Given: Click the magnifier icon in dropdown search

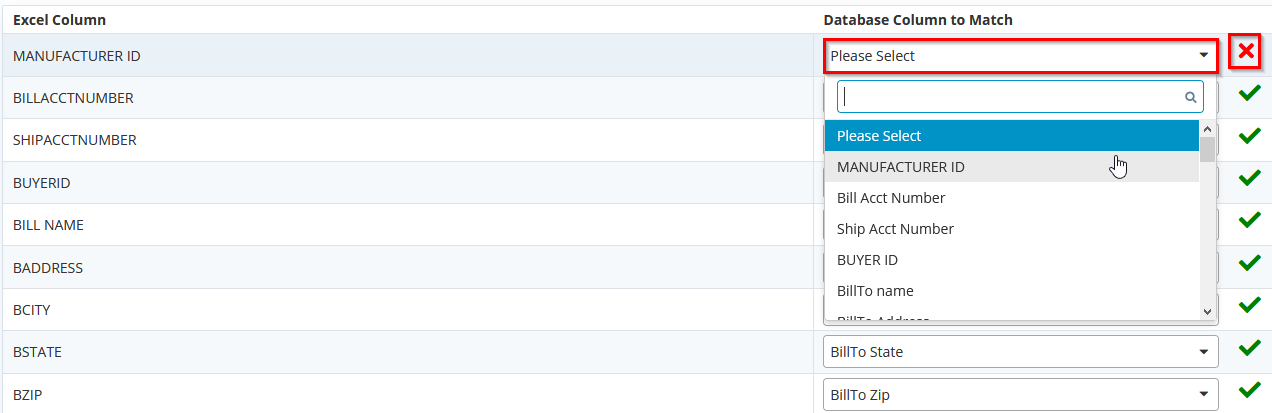Looking at the screenshot, I should 1191,97.
